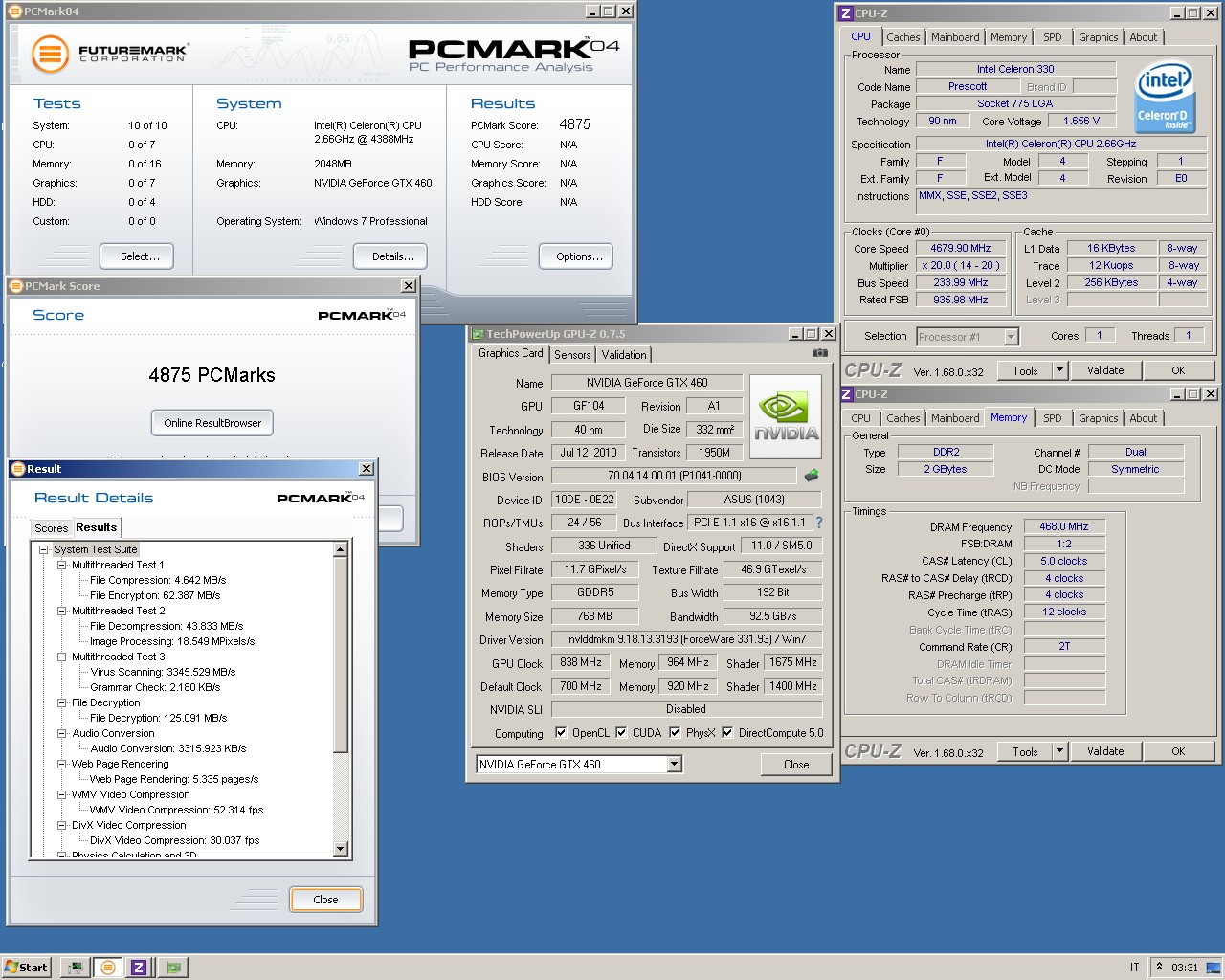The image size is (1225, 980).
Task: Close the PCMark Score window
Action: click(409, 286)
